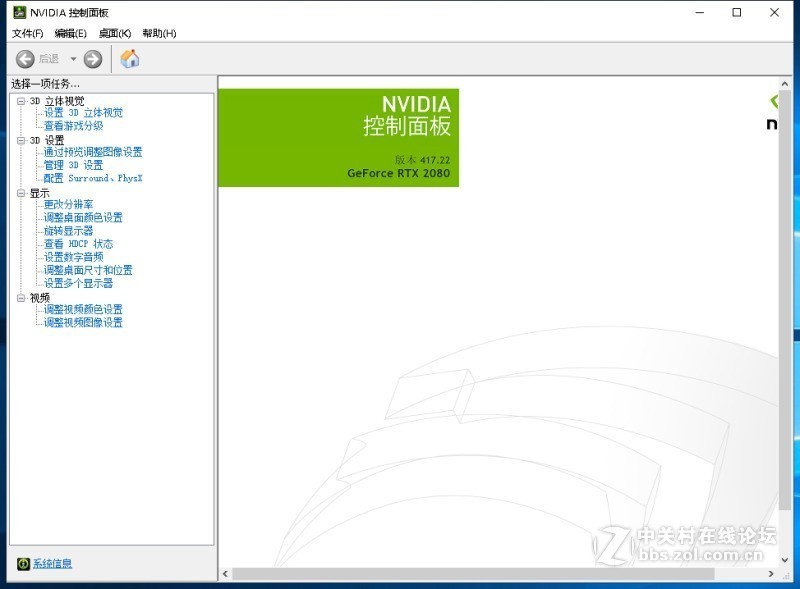800x589 pixels.
Task: Select 设置多个显示器 task
Action: 78,283
